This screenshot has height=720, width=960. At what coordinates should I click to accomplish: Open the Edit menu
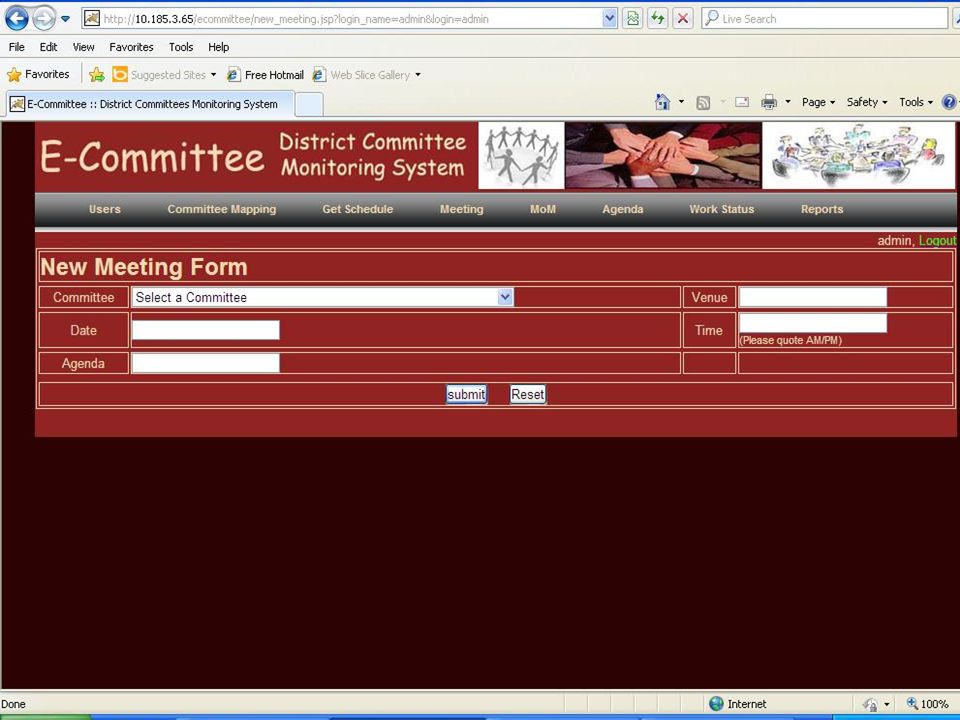(48, 47)
